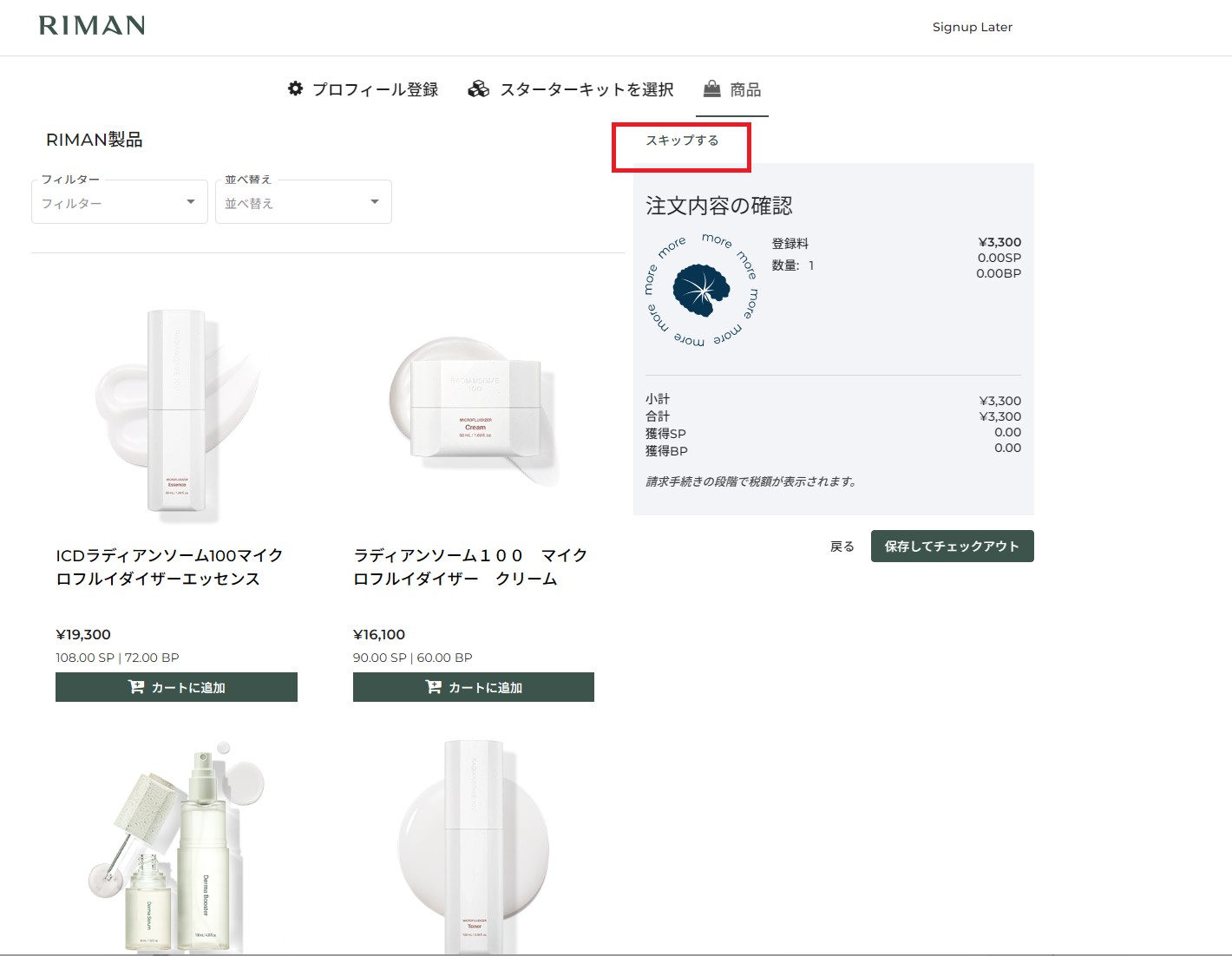Screen dimensions: 1232x956
Task: Click the Signup Later link
Action: (973, 27)
